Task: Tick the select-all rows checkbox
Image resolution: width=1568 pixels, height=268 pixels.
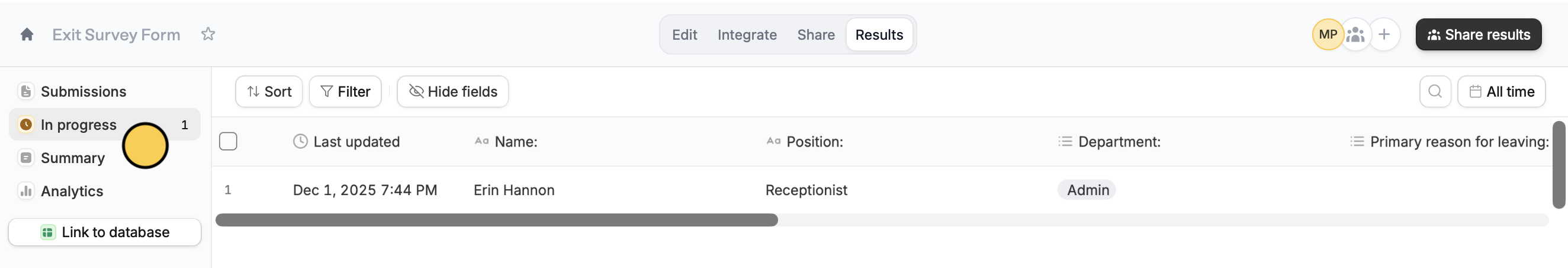Action: pos(228,141)
